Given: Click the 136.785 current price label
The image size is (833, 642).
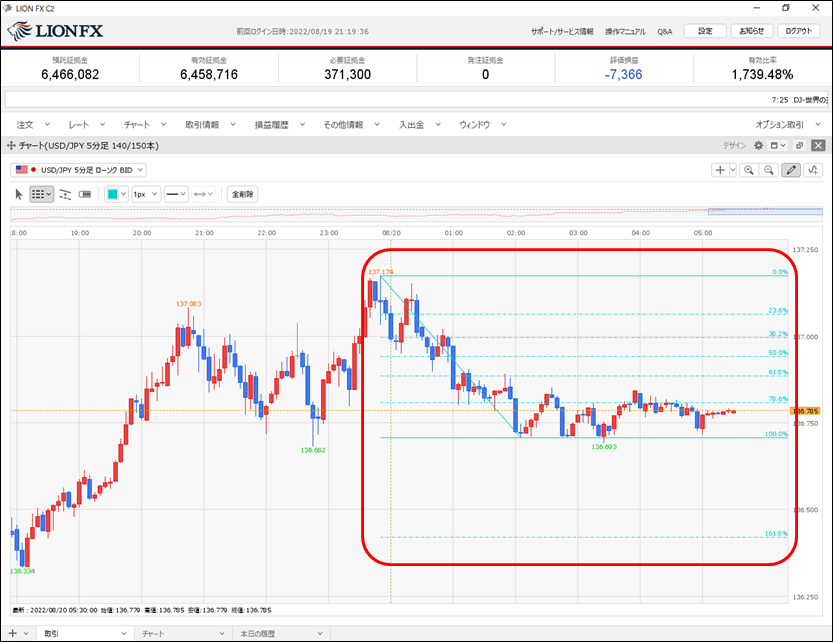Looking at the screenshot, I should tap(806, 411).
